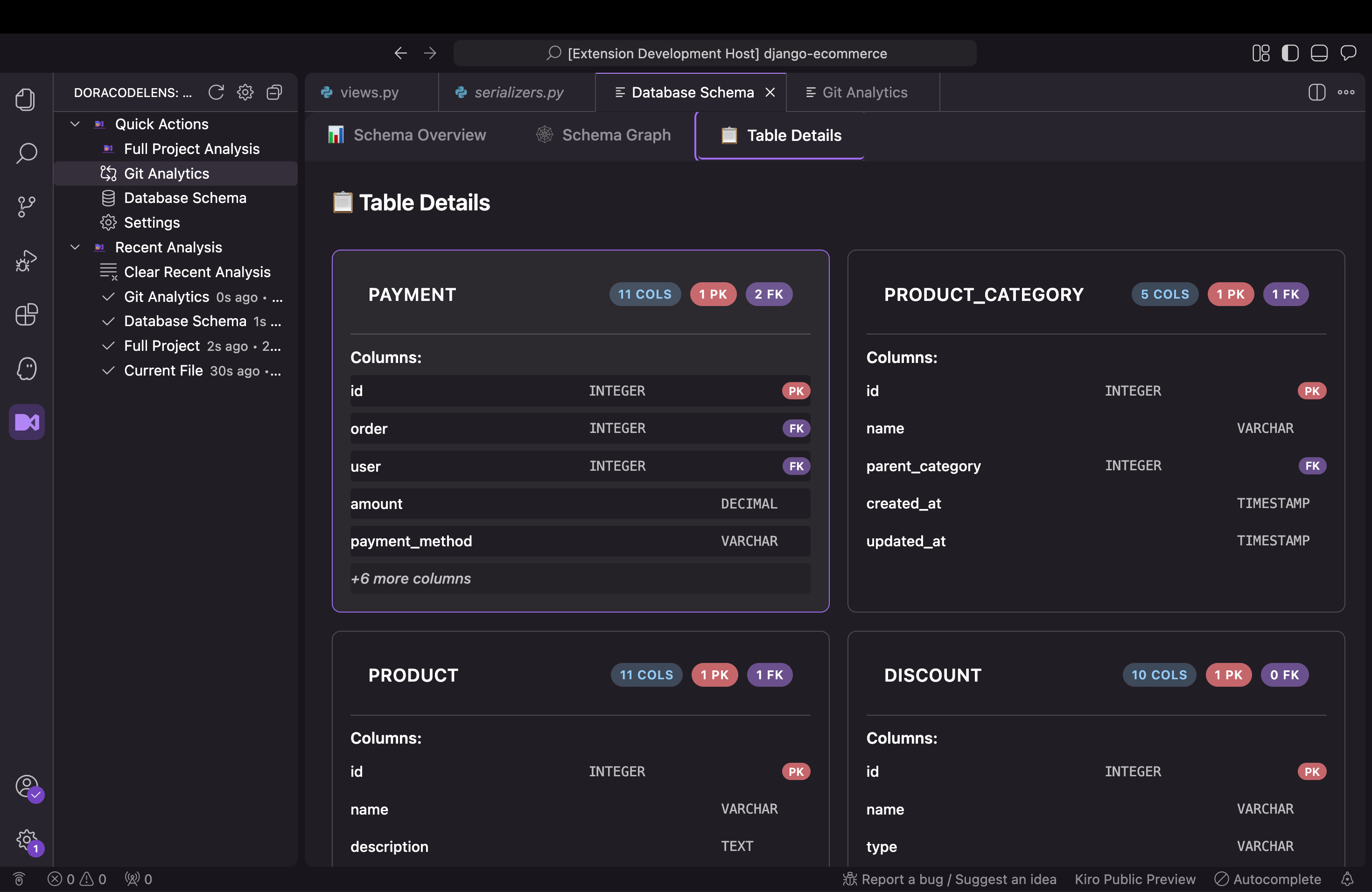Click Report a bug / Suggest an idea
The image size is (1372, 892).
tap(950, 879)
